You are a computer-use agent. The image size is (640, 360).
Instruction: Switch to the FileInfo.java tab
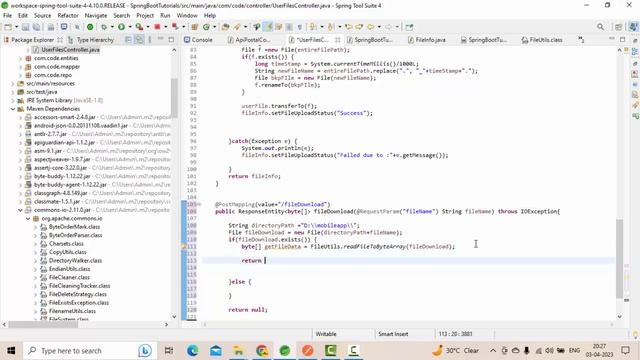point(427,40)
